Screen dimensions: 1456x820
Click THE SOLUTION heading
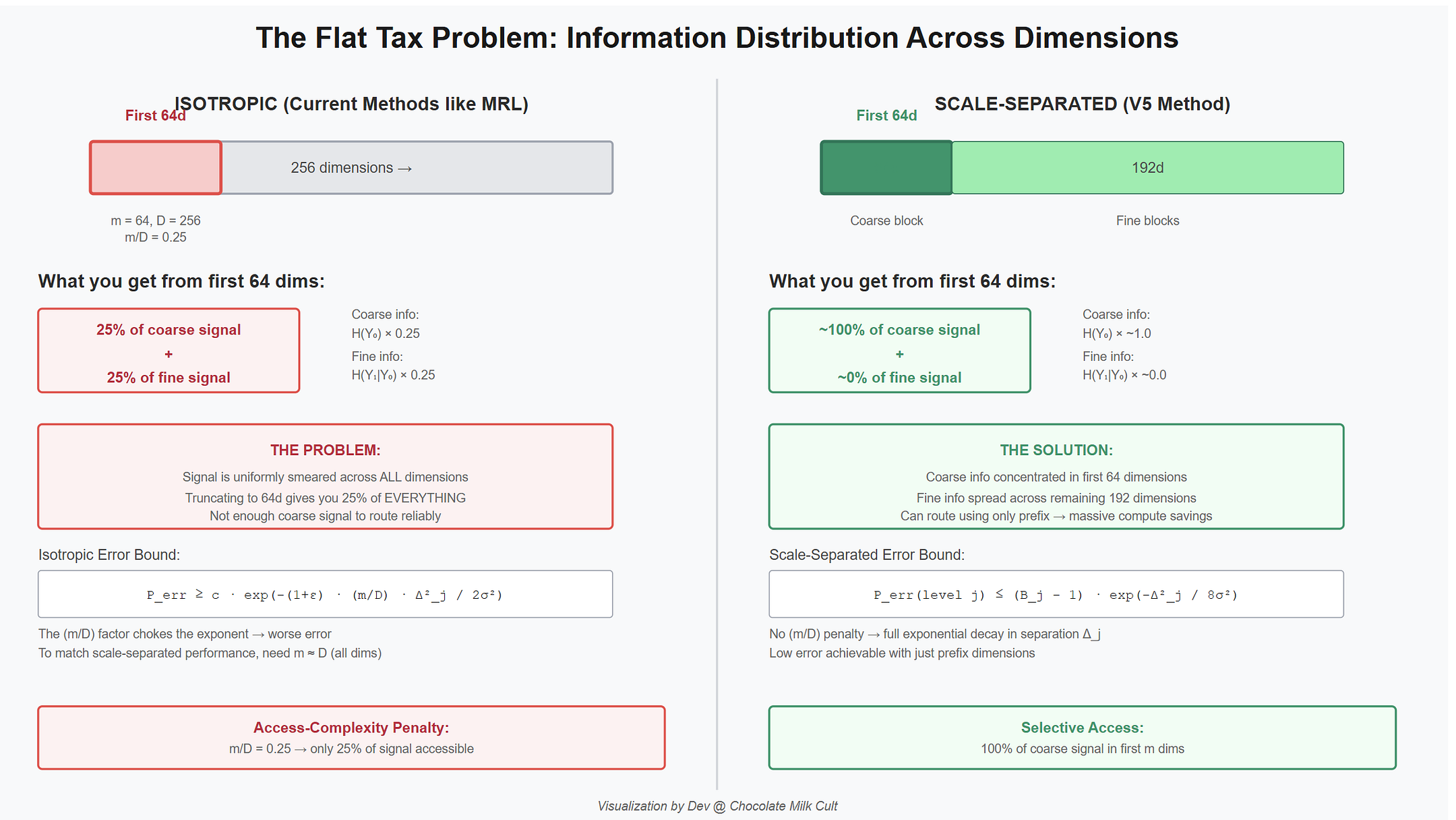[1056, 450]
